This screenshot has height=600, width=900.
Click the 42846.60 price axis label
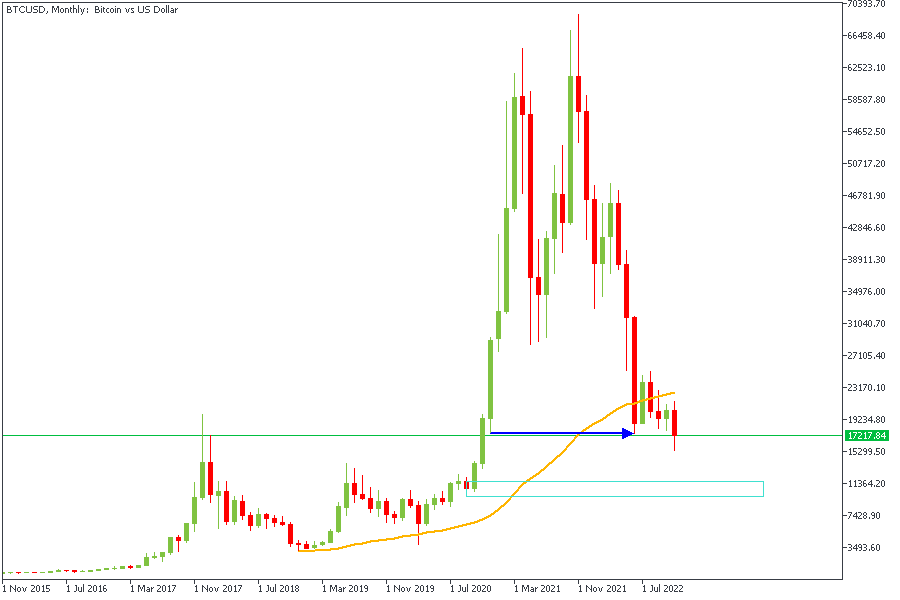[866, 227]
